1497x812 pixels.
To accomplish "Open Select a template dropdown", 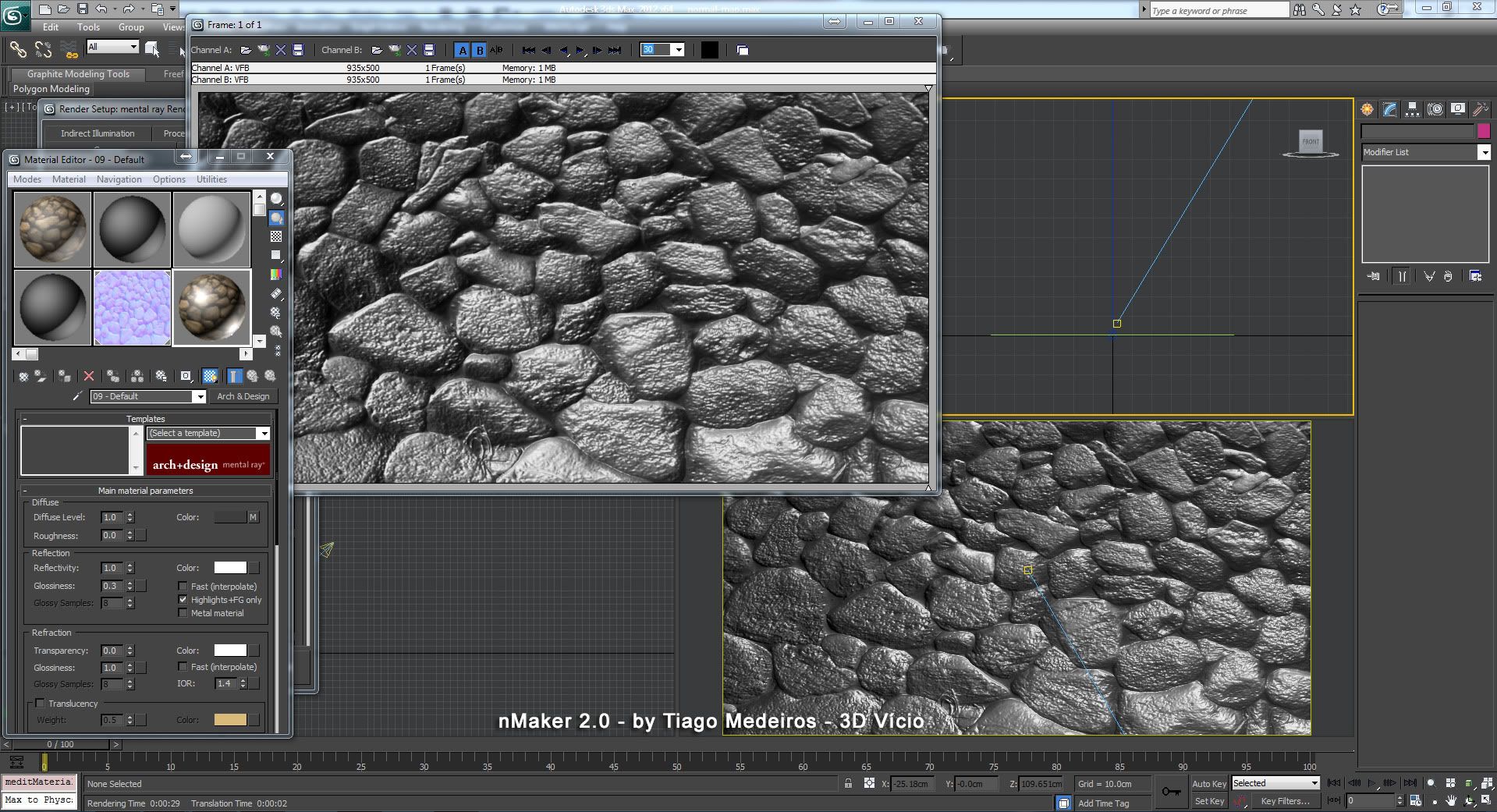I will [x=264, y=434].
